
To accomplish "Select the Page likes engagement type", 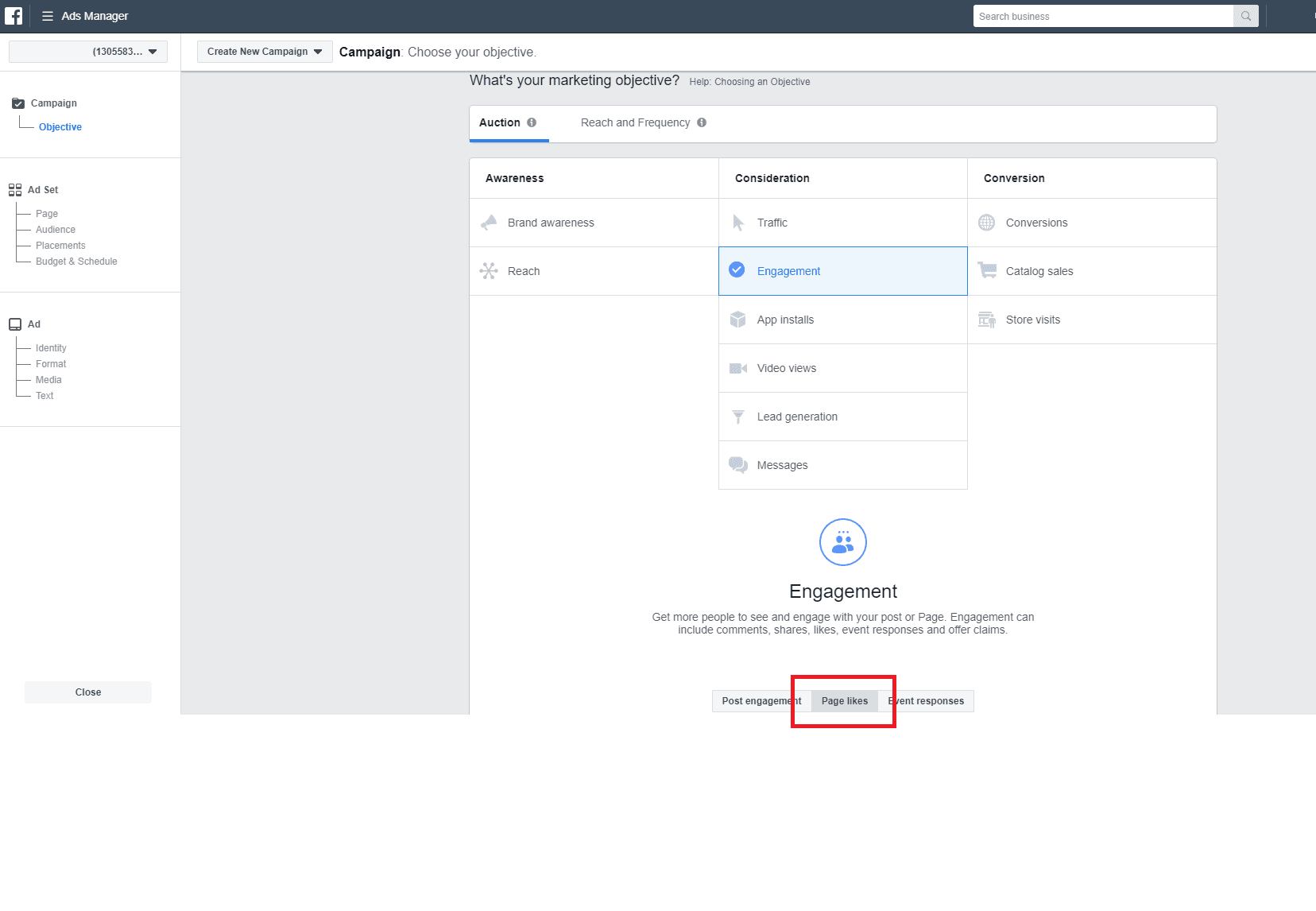I will 845,701.
